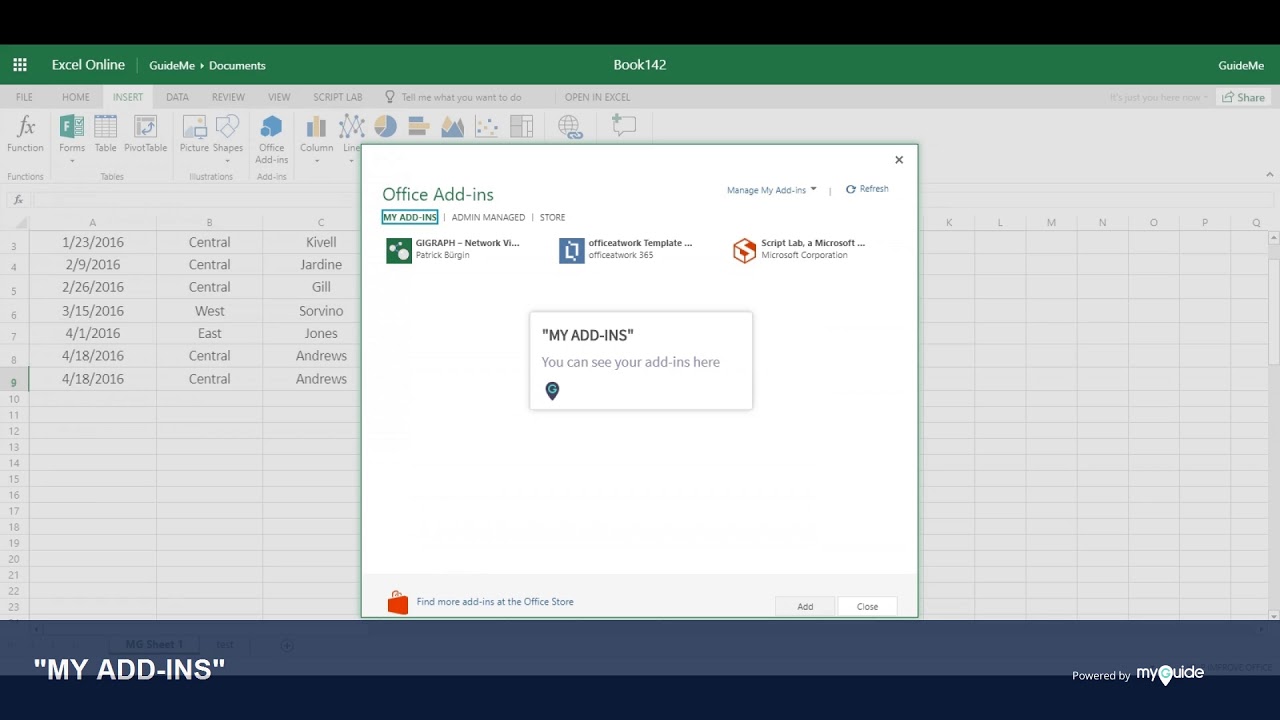Insert a Column chart
1280x720 pixels.
(x=316, y=127)
